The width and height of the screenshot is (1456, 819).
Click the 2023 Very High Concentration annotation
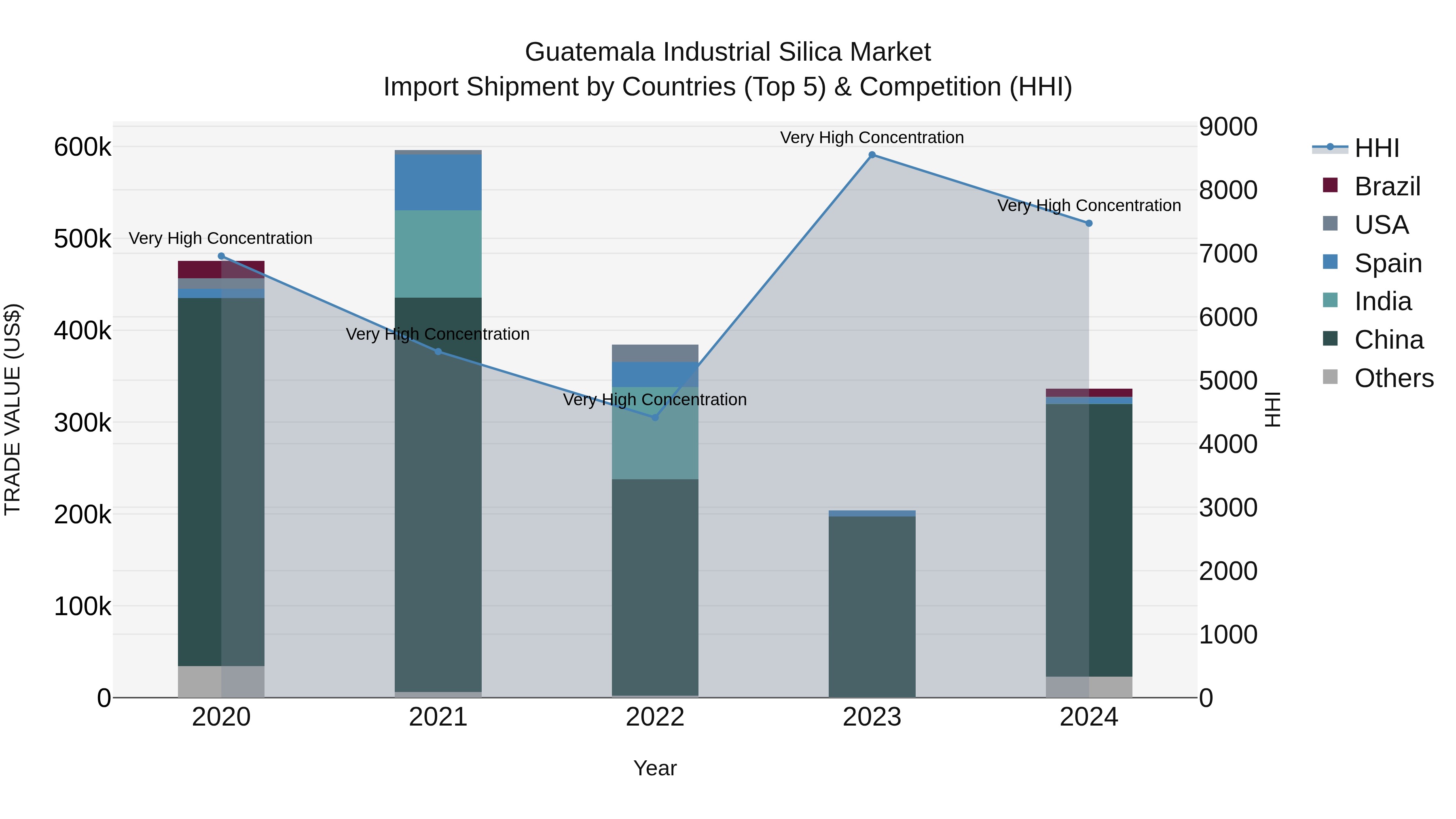[872, 138]
